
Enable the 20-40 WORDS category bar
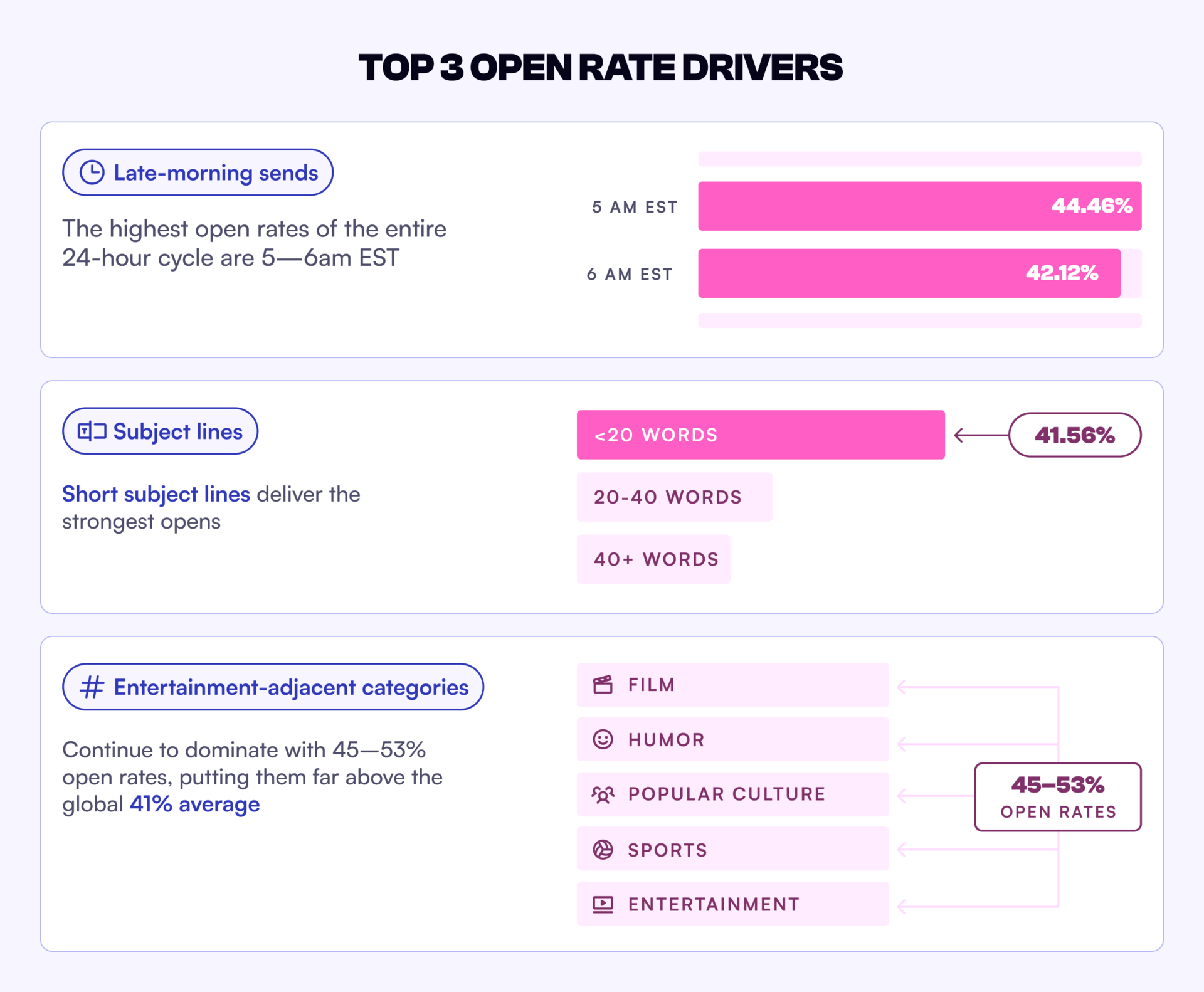tap(674, 497)
